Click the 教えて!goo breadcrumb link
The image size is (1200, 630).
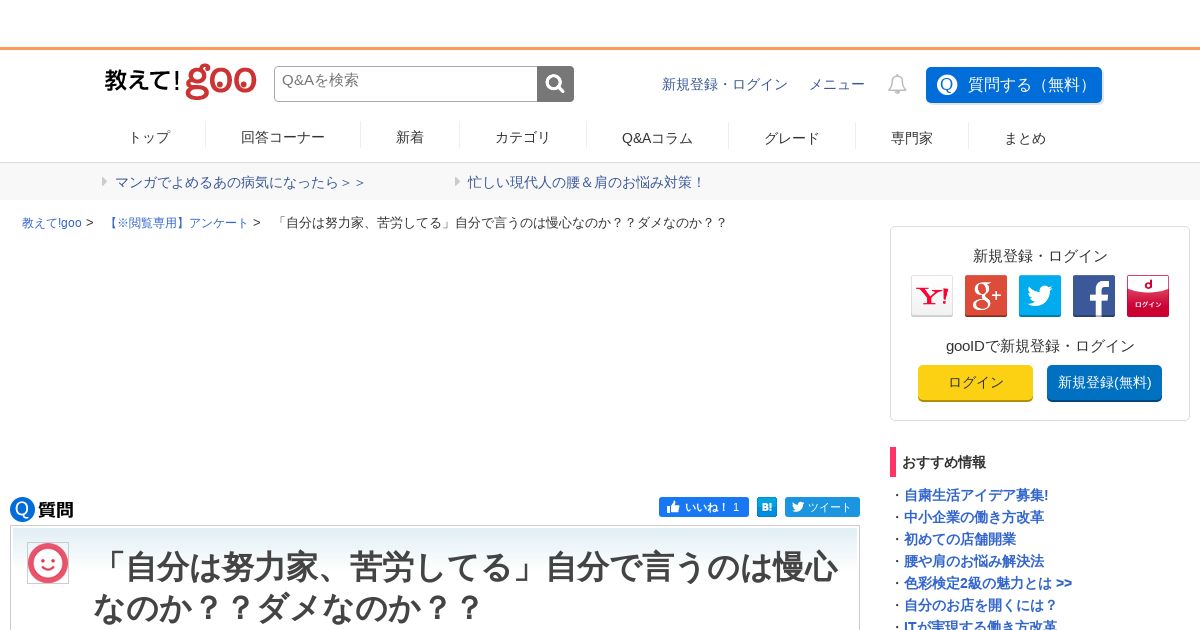coord(52,223)
